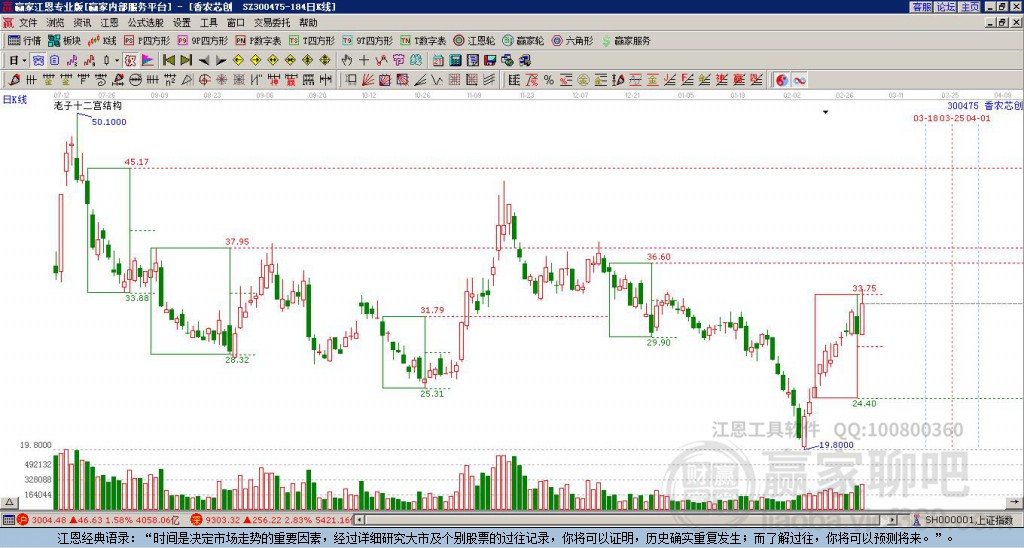Open the calendar icon in toolbar
Screen dimensions: 1024x548
pyautogui.click(x=438, y=61)
